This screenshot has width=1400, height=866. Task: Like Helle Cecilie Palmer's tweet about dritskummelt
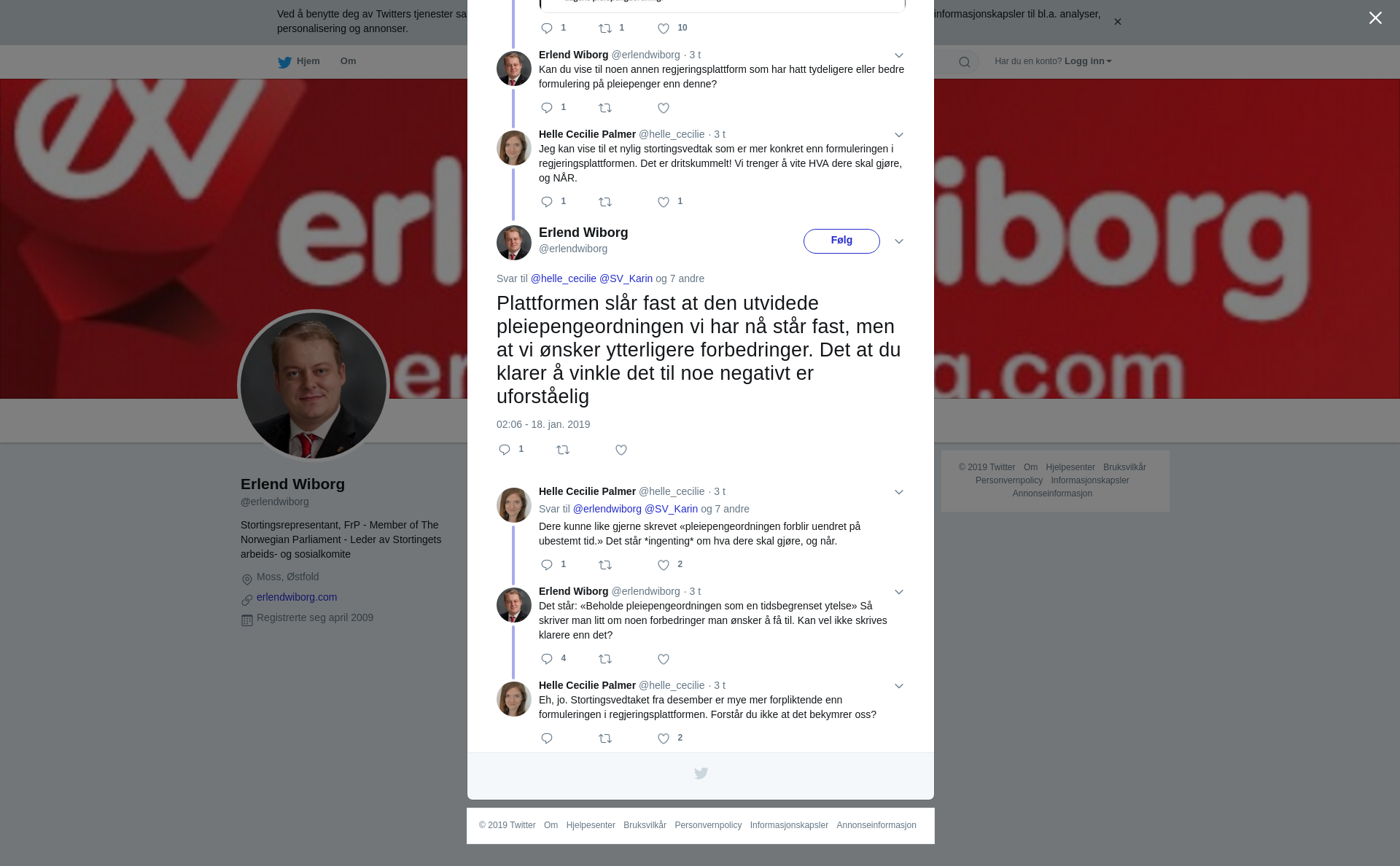(669, 202)
